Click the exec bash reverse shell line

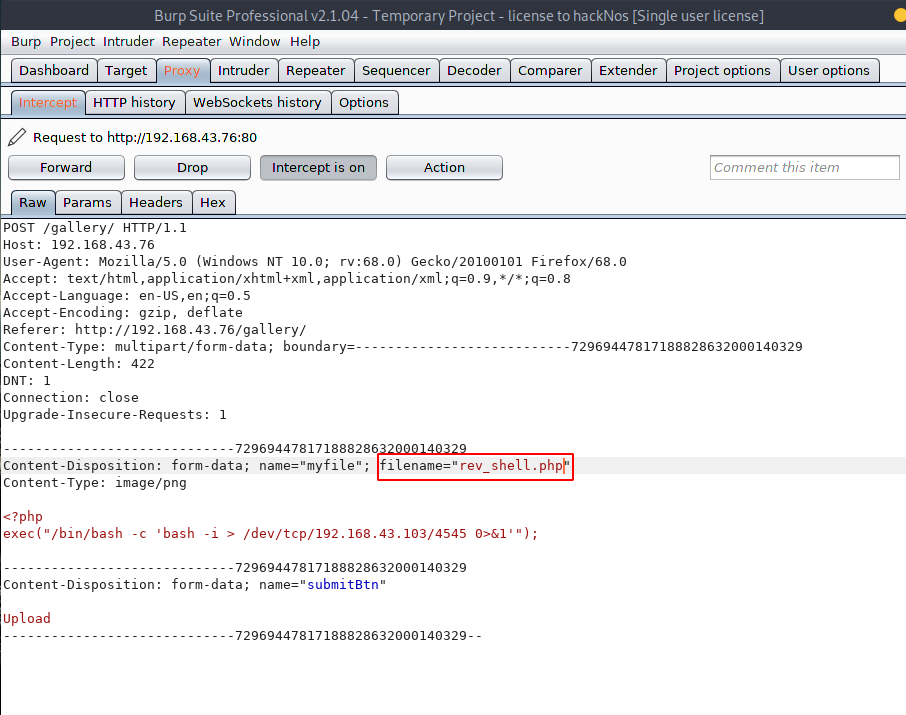point(270,534)
